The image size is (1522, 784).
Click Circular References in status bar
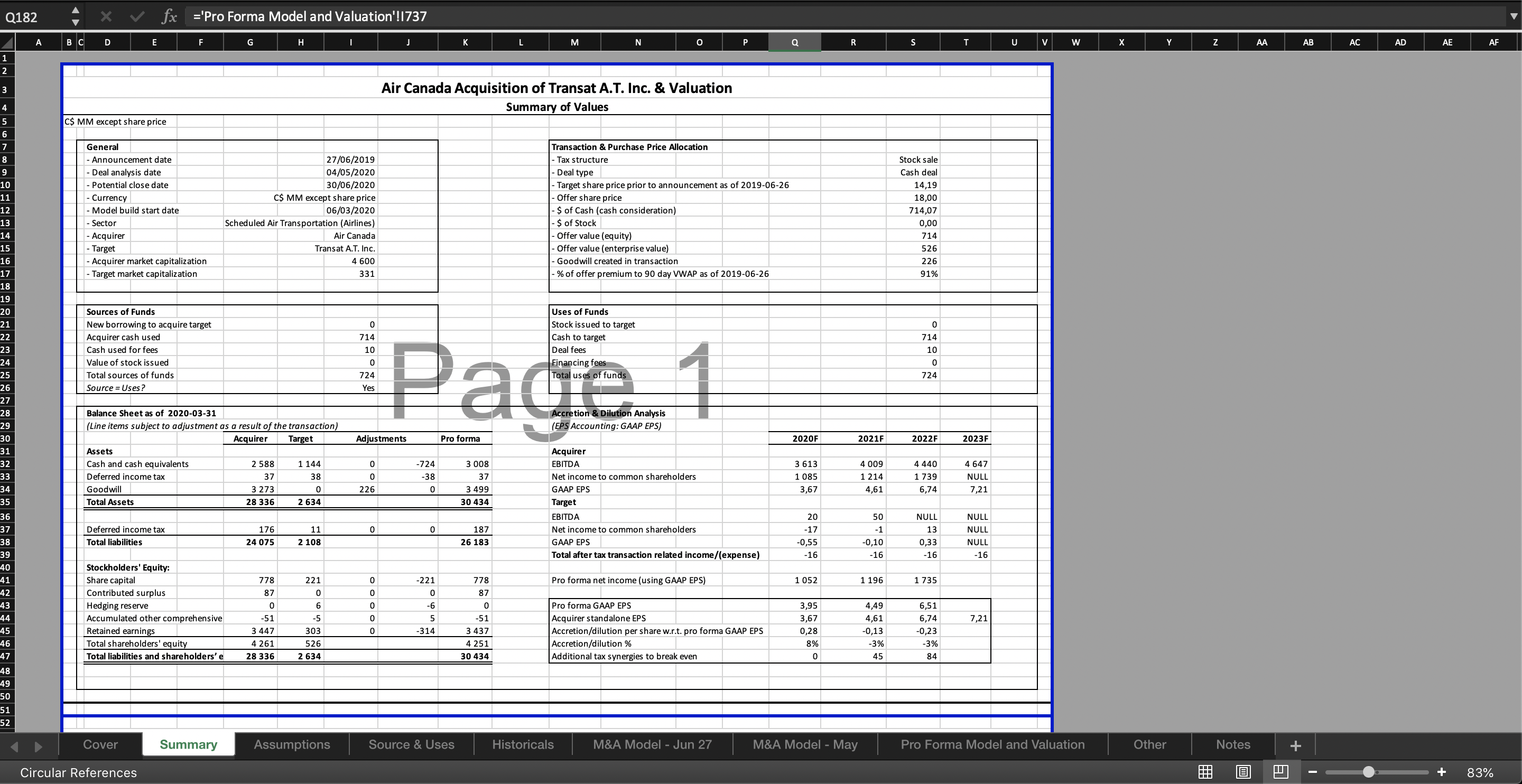79,772
